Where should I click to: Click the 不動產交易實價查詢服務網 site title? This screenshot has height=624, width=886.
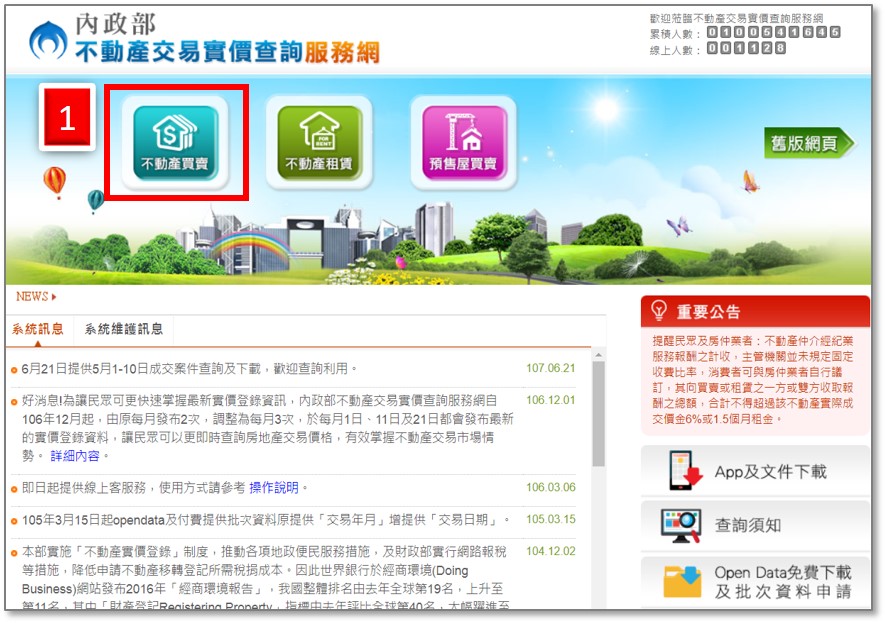pyautogui.click(x=227, y=52)
